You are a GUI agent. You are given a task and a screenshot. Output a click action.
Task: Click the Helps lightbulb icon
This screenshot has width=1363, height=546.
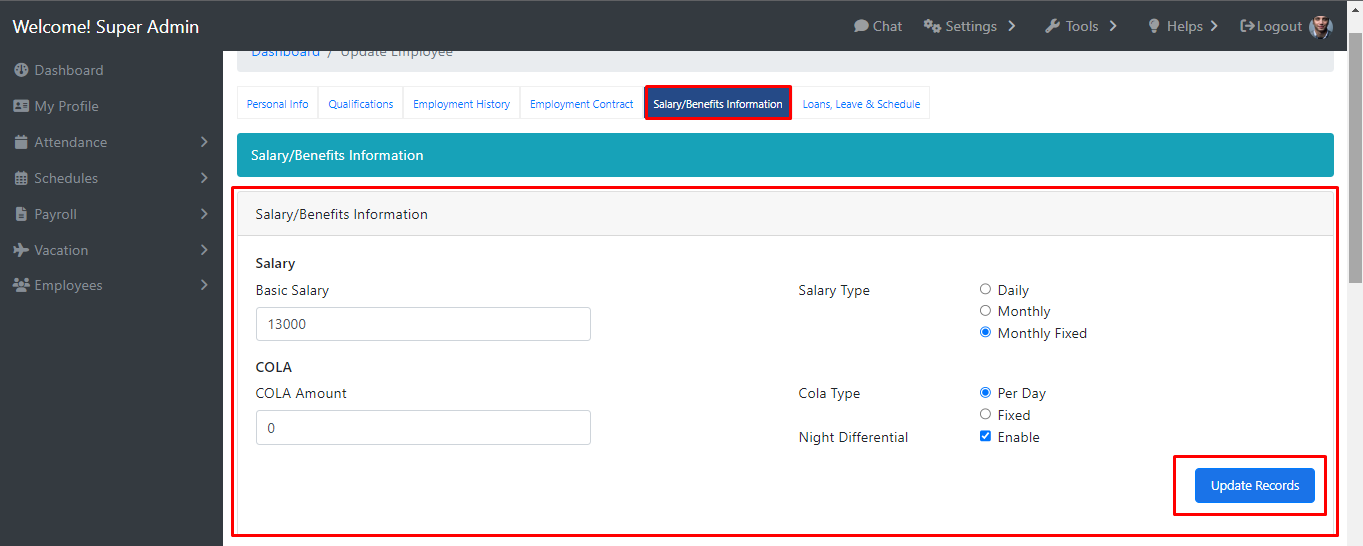click(x=1153, y=26)
